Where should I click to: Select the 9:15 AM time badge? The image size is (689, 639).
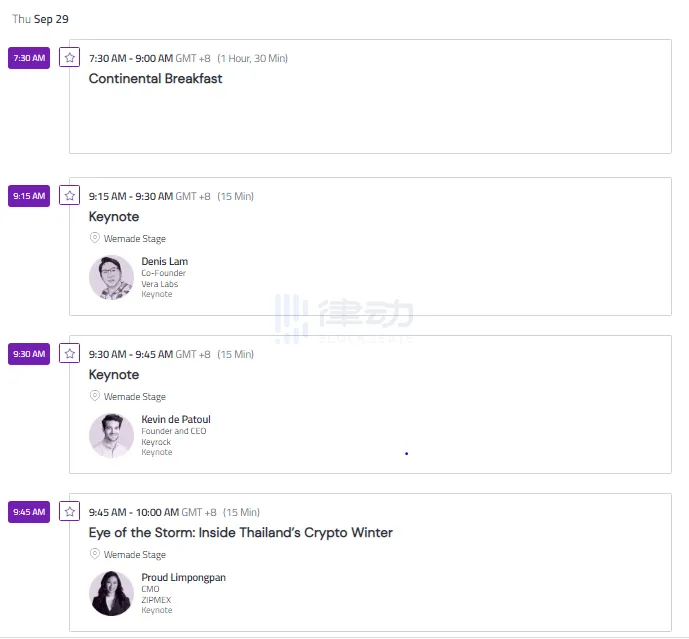pyautogui.click(x=29, y=196)
